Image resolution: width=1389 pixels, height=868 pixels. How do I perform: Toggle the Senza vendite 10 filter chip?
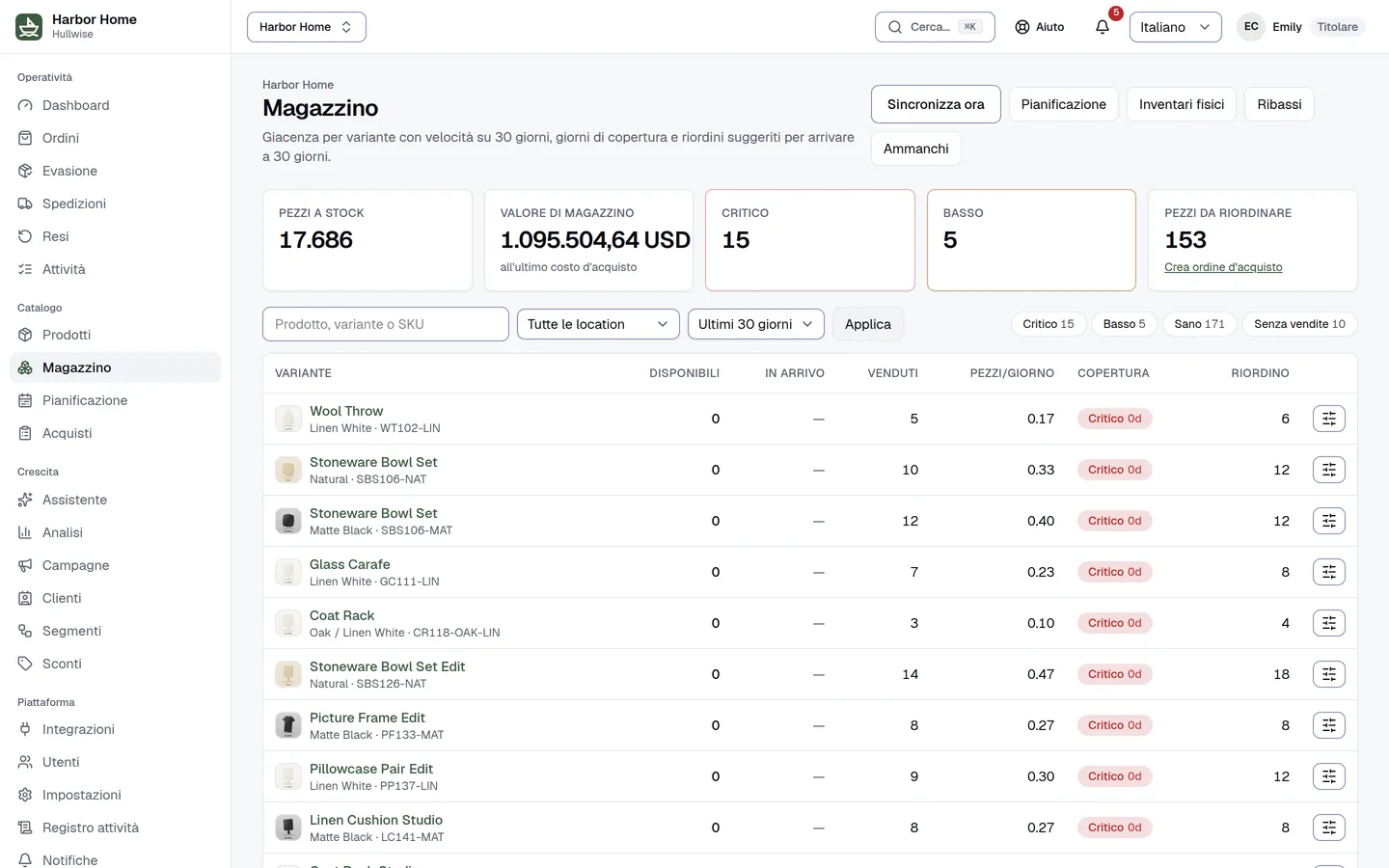(1299, 324)
